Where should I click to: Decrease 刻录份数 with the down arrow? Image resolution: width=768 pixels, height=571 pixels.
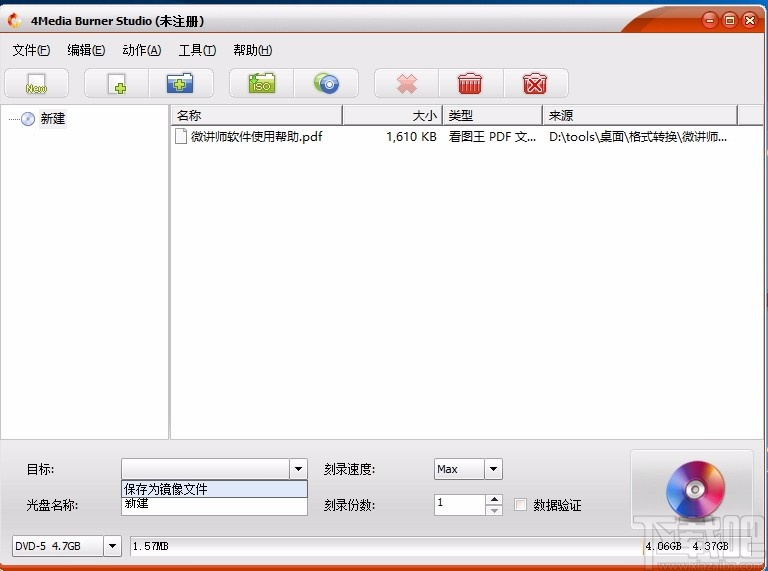tap(494, 510)
